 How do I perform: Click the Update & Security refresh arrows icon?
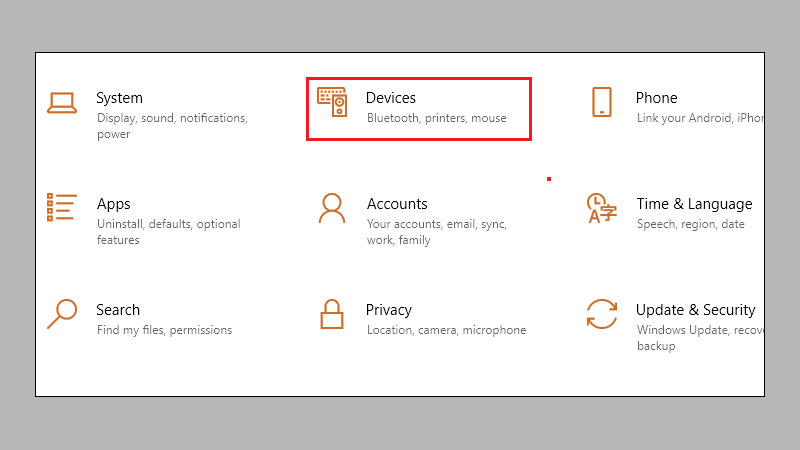(602, 314)
